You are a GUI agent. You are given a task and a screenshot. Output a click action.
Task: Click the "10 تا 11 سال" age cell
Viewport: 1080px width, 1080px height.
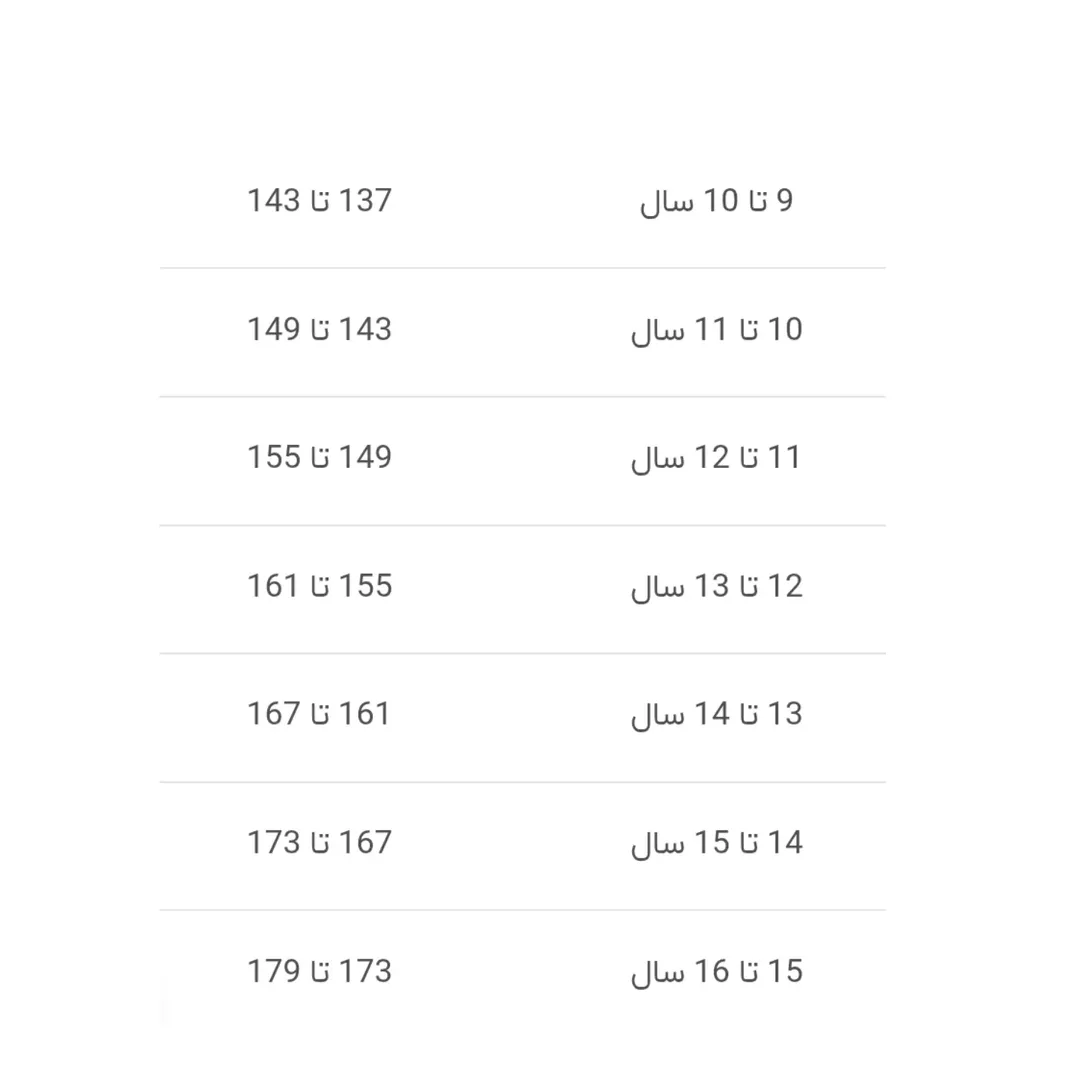(x=716, y=330)
